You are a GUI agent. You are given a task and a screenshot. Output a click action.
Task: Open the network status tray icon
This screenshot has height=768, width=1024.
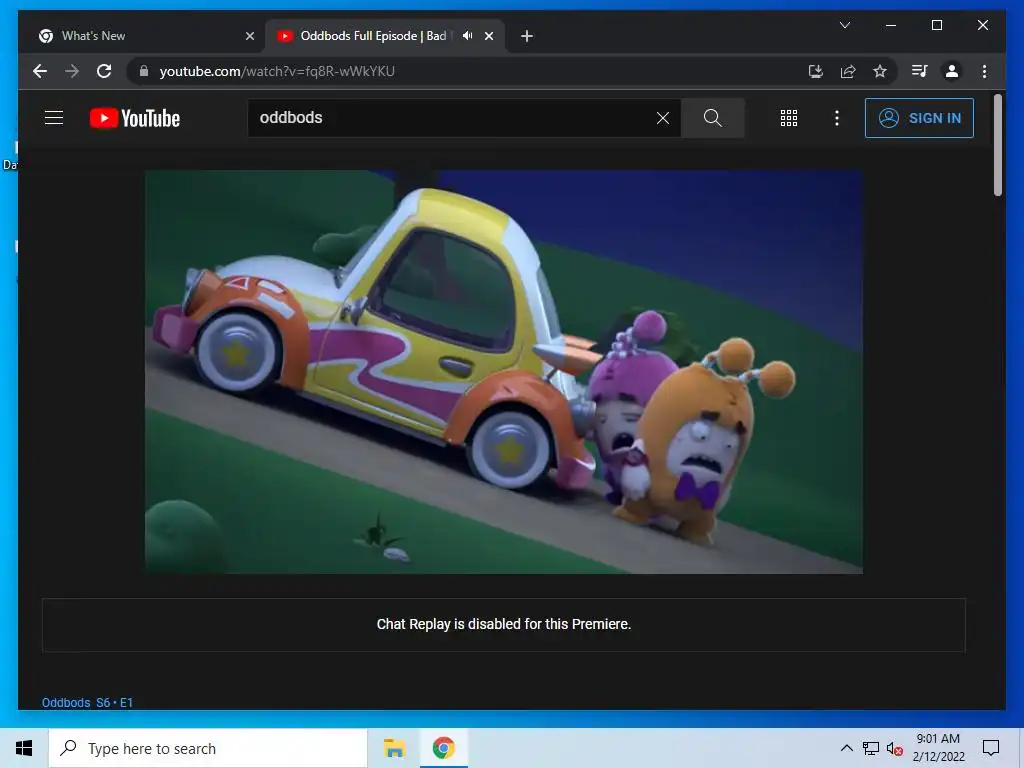871,748
